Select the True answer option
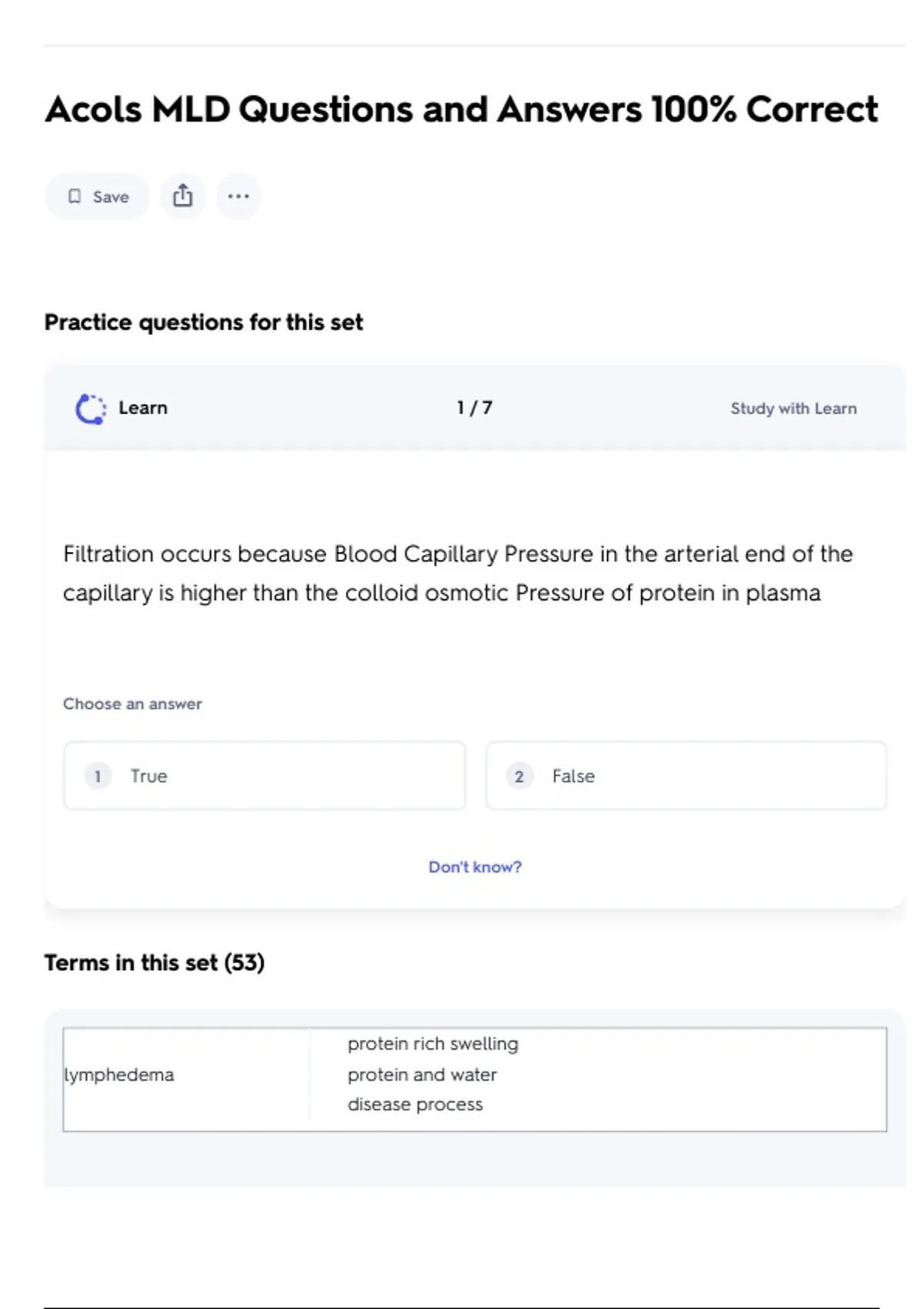 coord(264,775)
